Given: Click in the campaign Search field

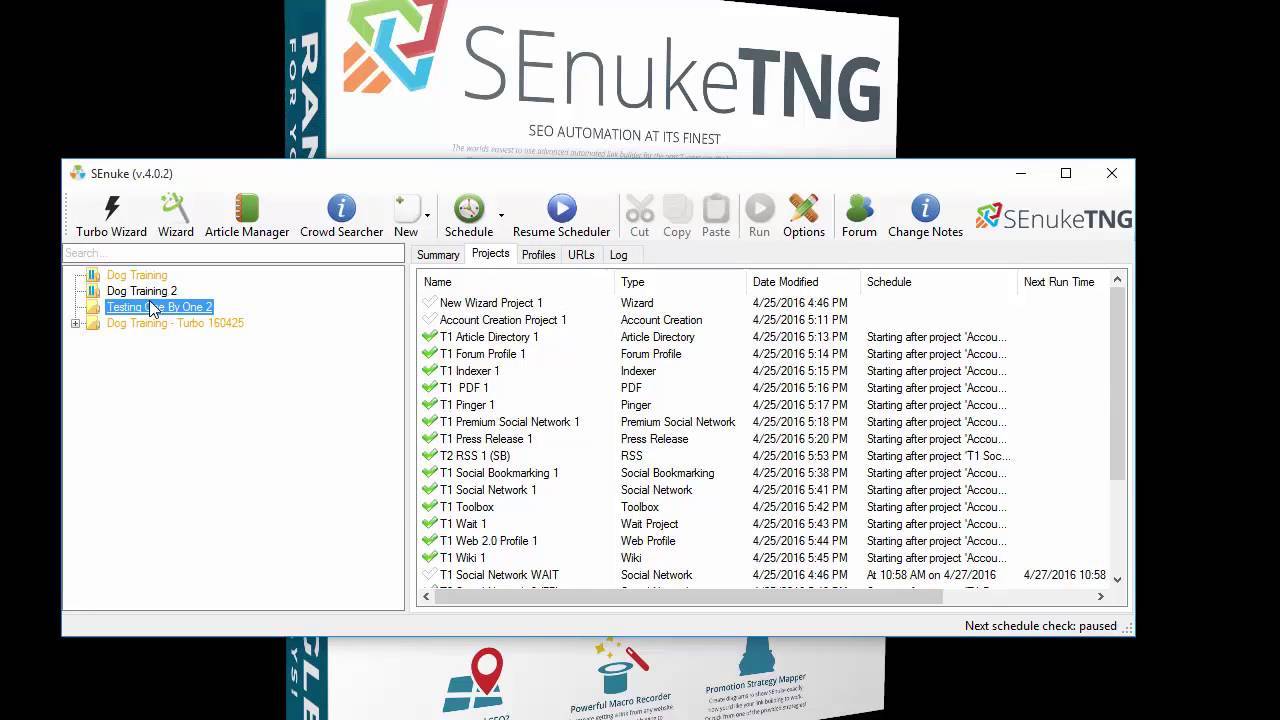Looking at the screenshot, I should tap(233, 254).
